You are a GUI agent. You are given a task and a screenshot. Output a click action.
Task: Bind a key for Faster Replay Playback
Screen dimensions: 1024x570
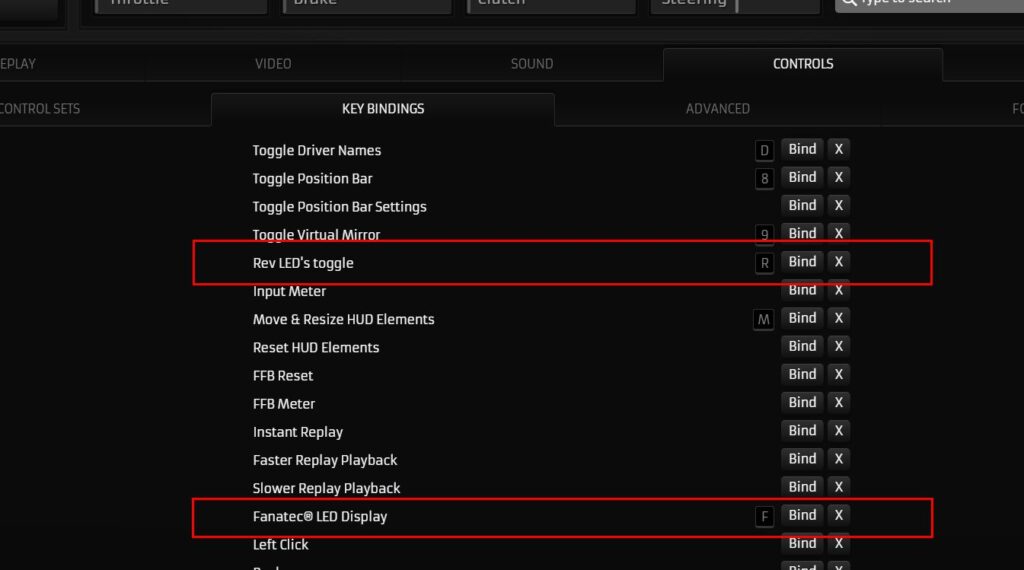point(802,459)
